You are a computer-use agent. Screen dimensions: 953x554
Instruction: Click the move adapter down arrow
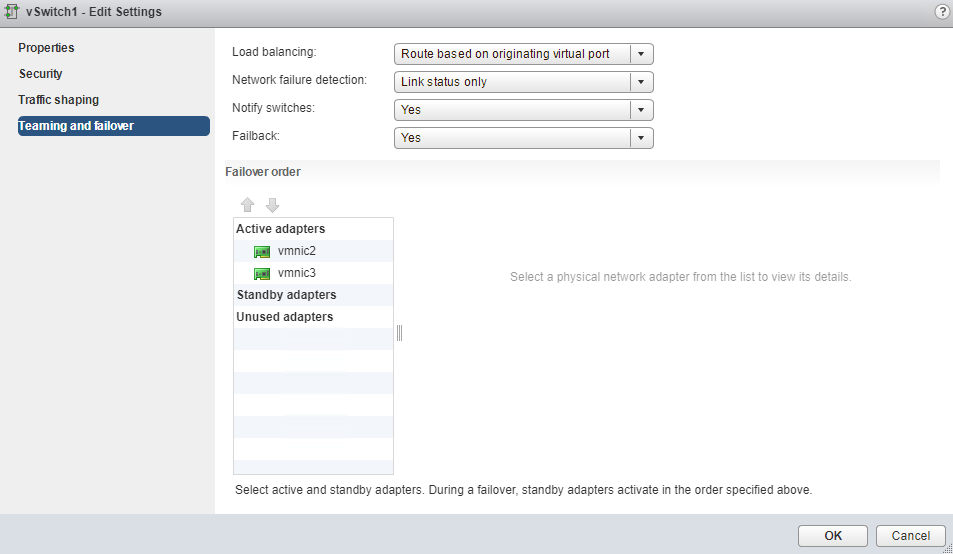[272, 205]
